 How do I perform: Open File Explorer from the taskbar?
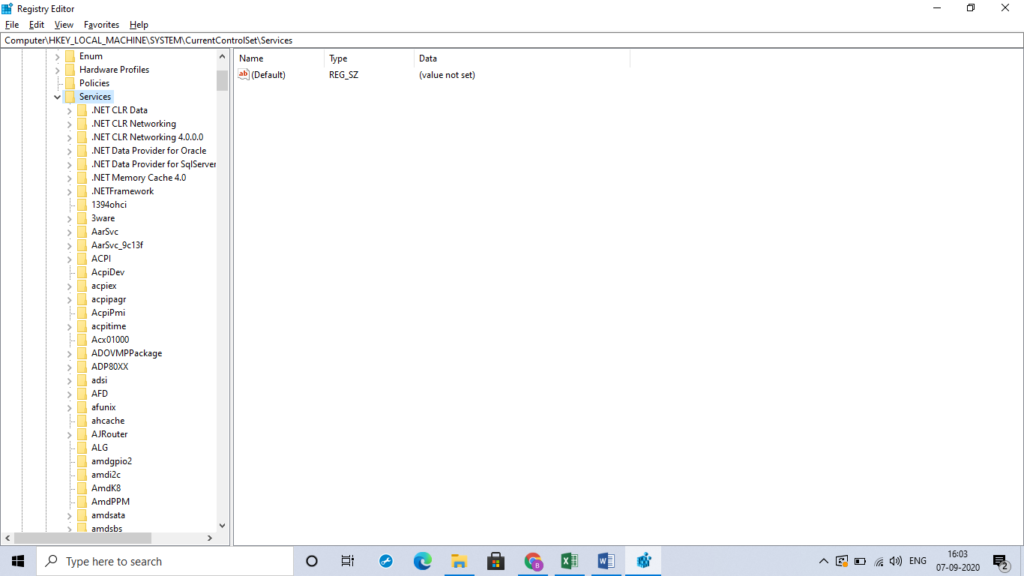[459, 561]
